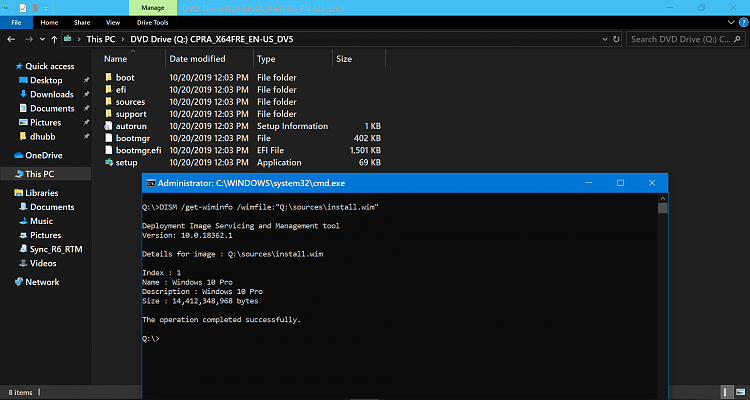Screen dimensions: 750x400
Task: Click 8 items status bar text
Action: point(20,392)
